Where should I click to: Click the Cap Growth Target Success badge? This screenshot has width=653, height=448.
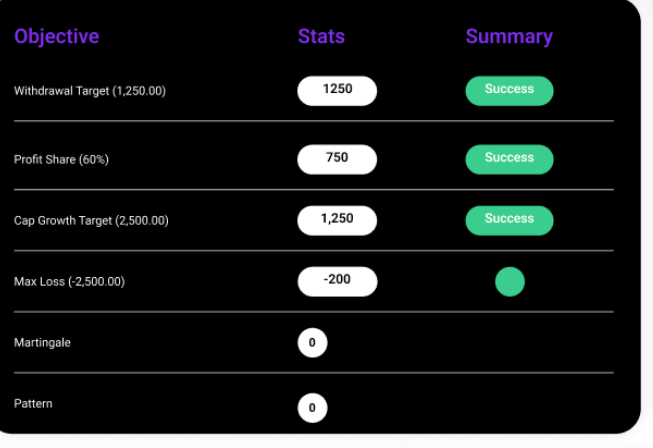tap(509, 220)
